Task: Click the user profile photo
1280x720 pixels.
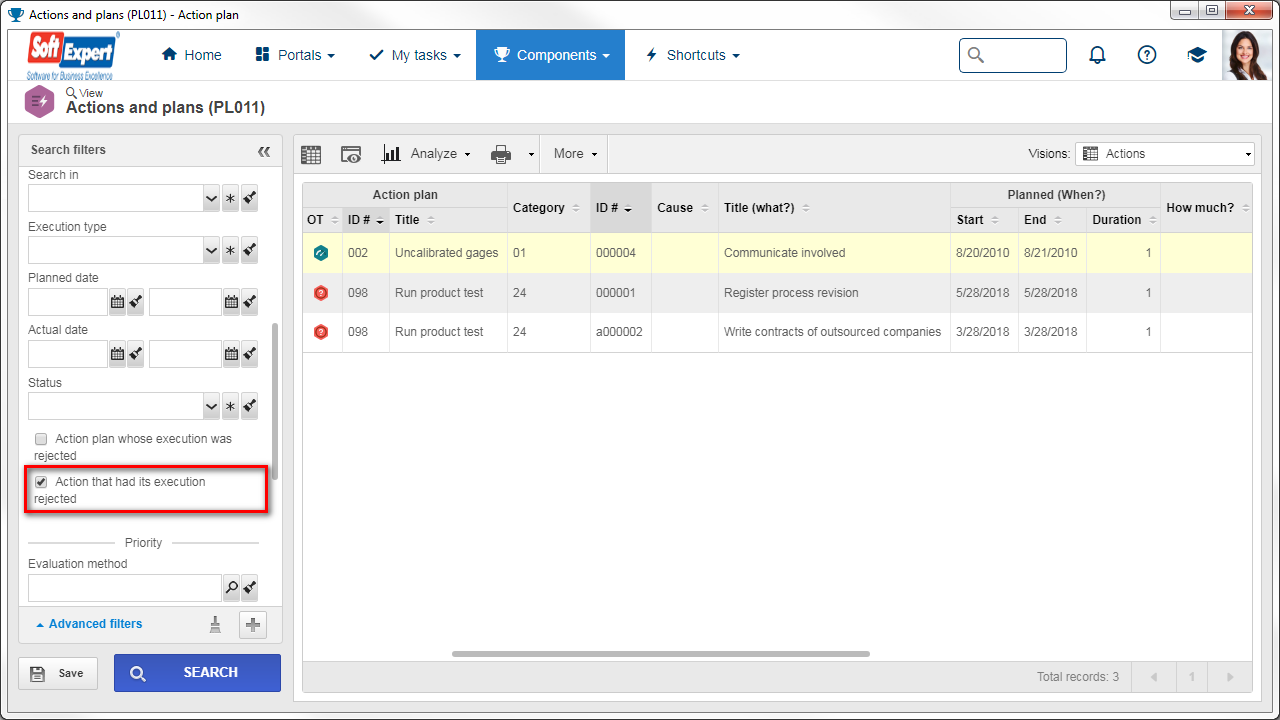Action: pos(1247,55)
